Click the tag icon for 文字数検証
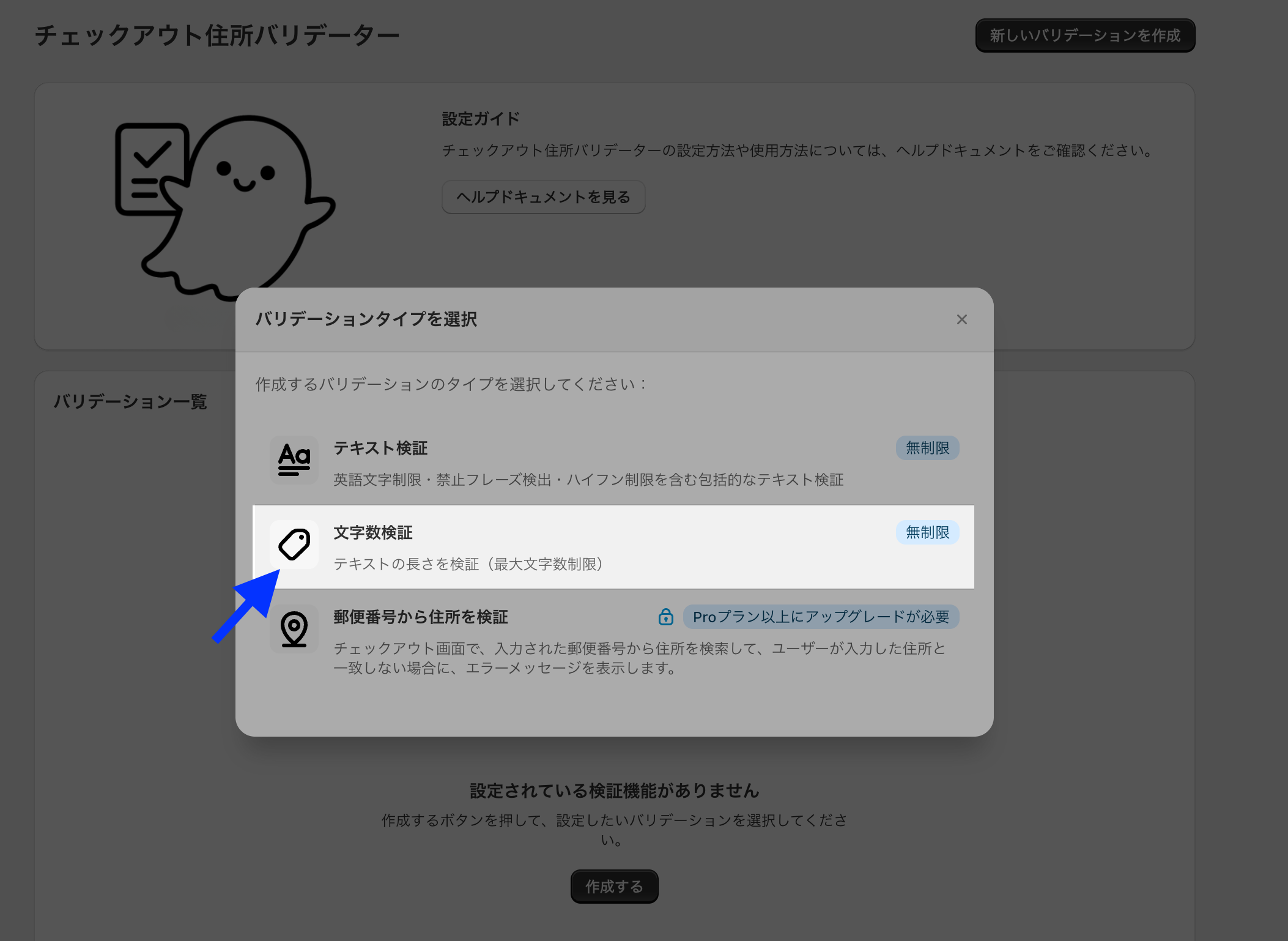Image resolution: width=1288 pixels, height=941 pixels. pos(294,545)
